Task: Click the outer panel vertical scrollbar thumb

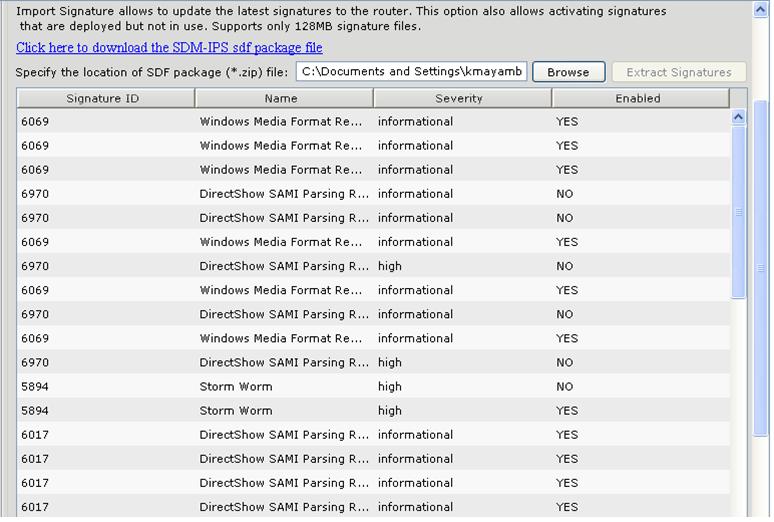Action: coord(761,268)
